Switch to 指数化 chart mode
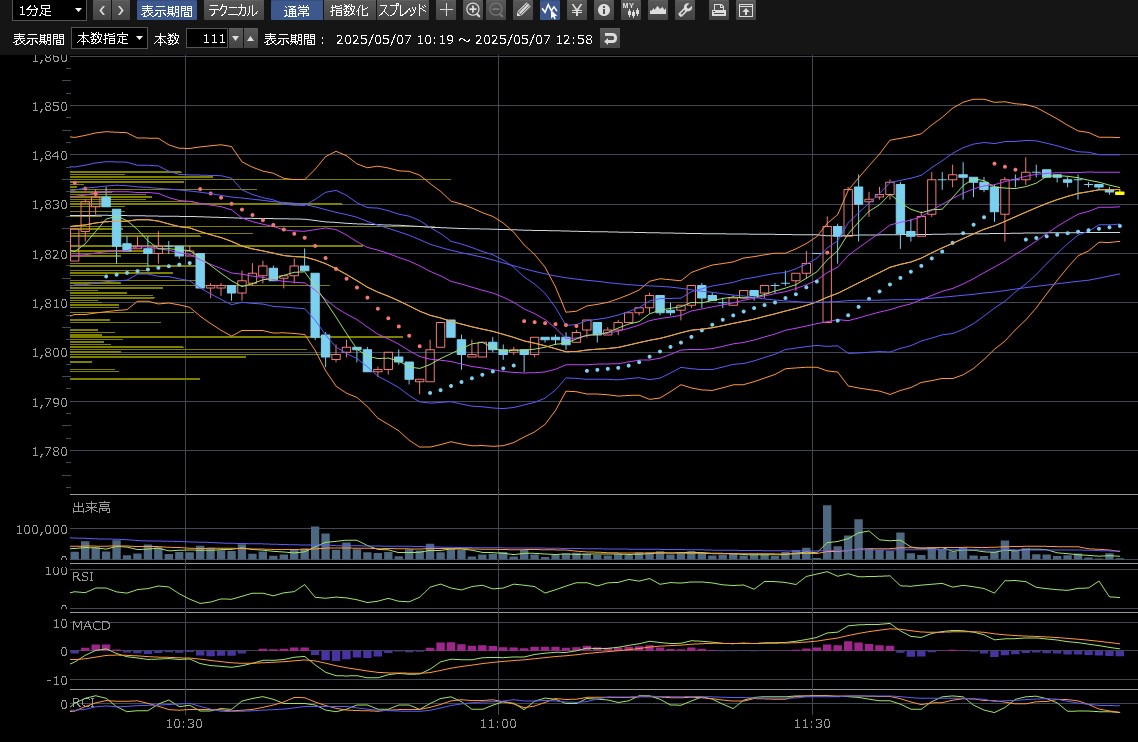This screenshot has width=1138, height=742. [349, 10]
